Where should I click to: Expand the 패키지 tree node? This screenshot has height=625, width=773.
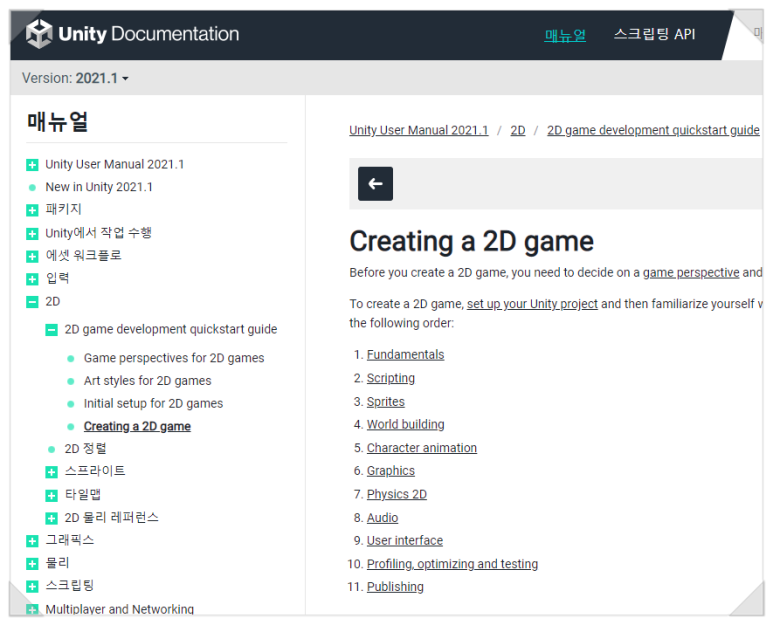(32, 210)
